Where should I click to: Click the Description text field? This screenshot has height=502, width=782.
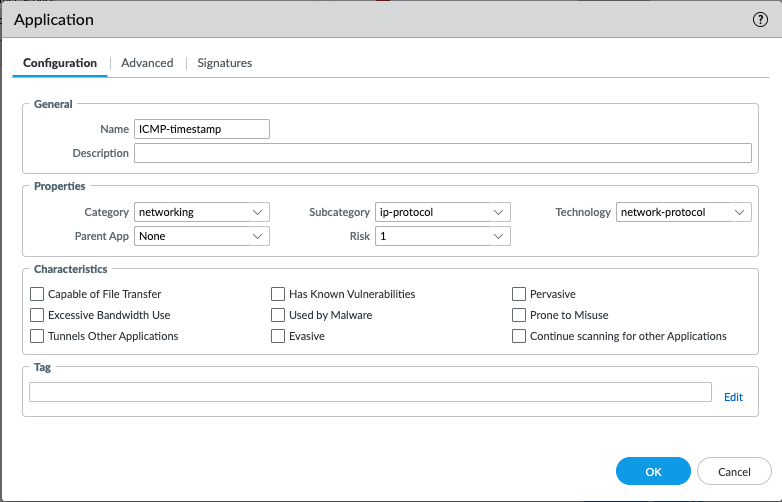(442, 153)
